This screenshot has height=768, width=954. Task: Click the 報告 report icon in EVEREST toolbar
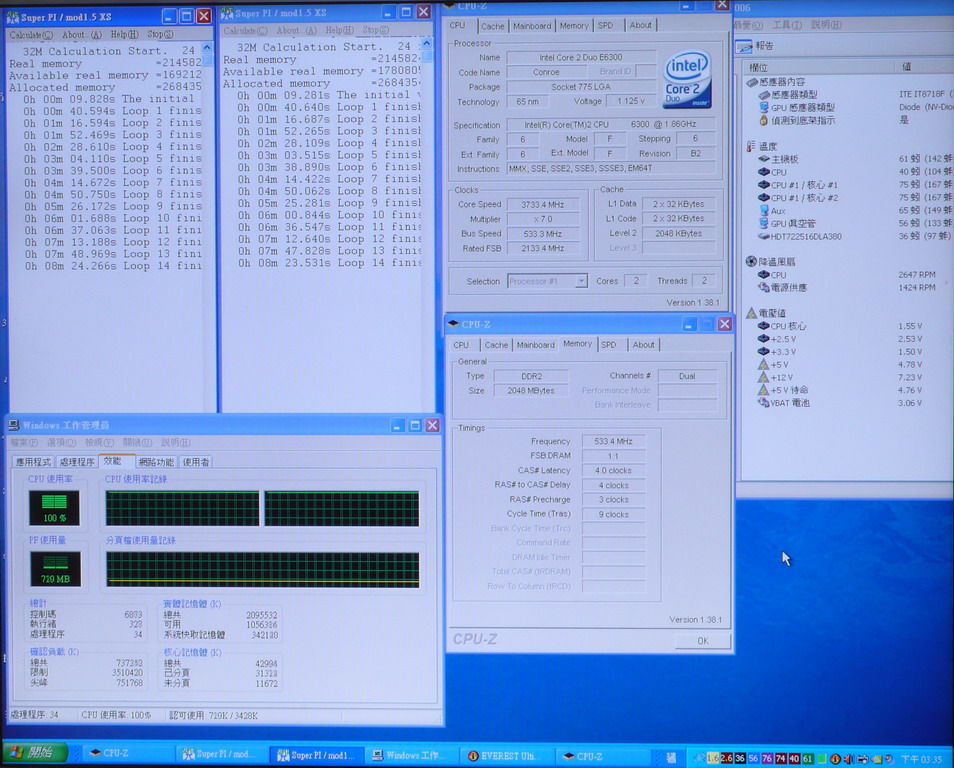744,46
